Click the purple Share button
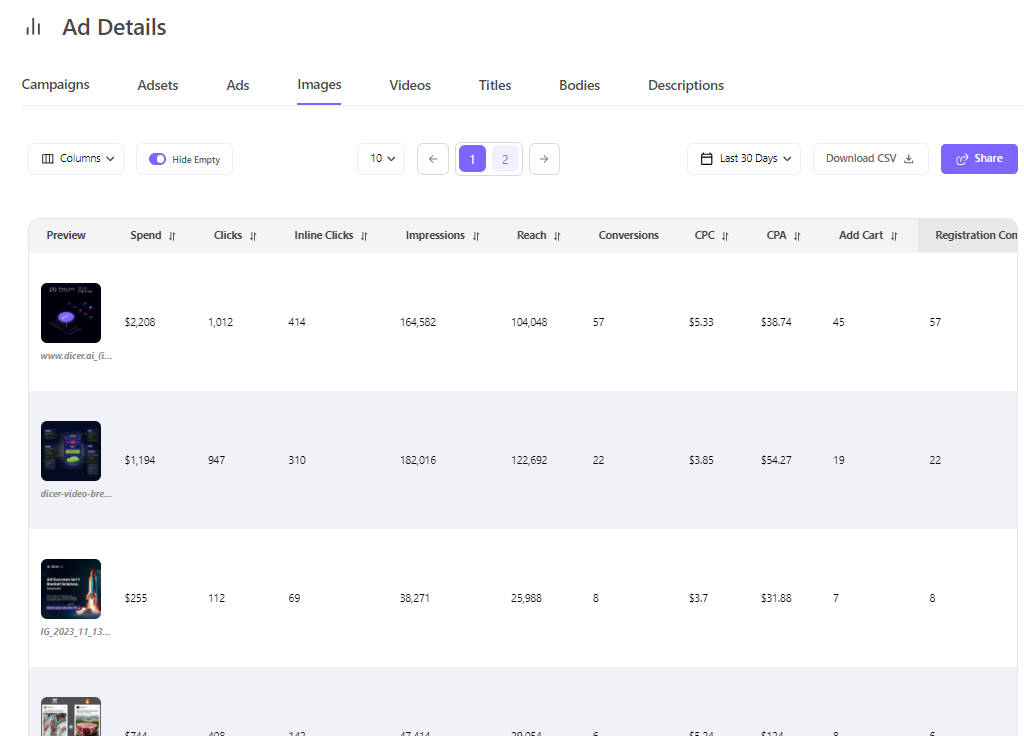The width and height of the screenshot is (1024, 736). (x=979, y=159)
